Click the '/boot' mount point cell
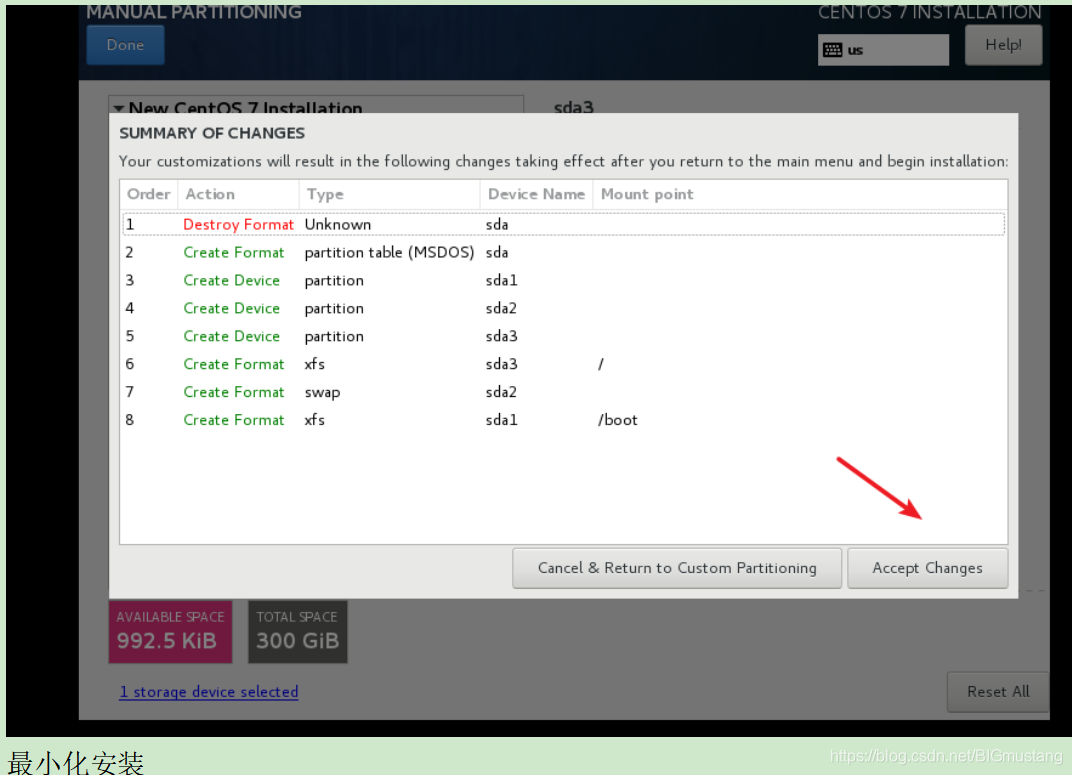Viewport: 1072px width, 775px height. [617, 420]
